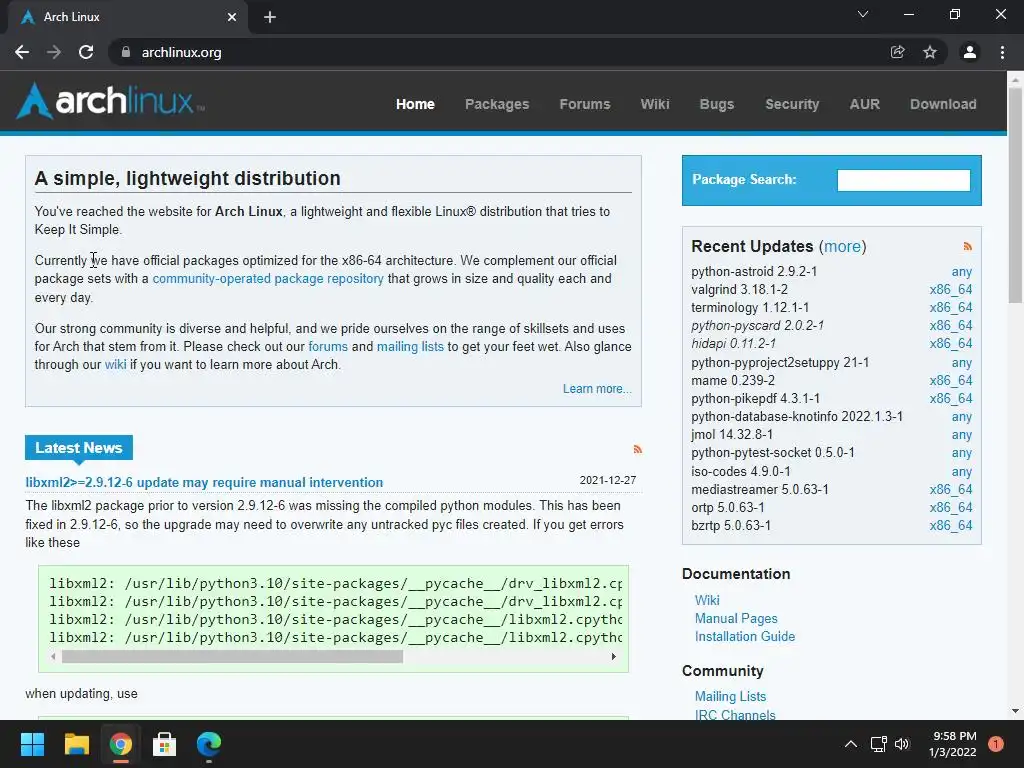This screenshot has width=1024, height=768.
Task: Click the Recent Updates RSS feed icon
Action: [967, 246]
